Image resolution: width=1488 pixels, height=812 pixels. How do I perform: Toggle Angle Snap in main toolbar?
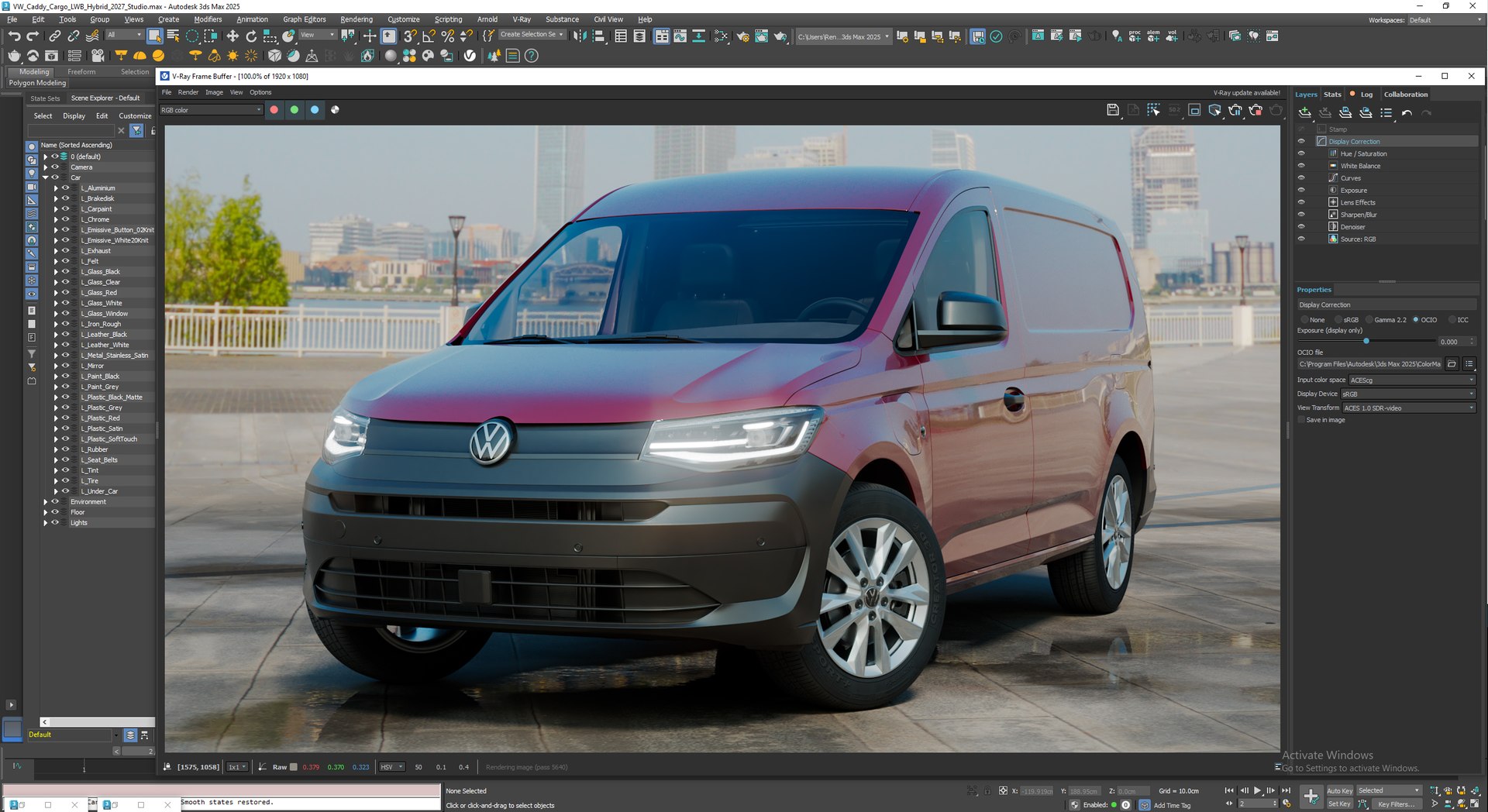coord(429,36)
